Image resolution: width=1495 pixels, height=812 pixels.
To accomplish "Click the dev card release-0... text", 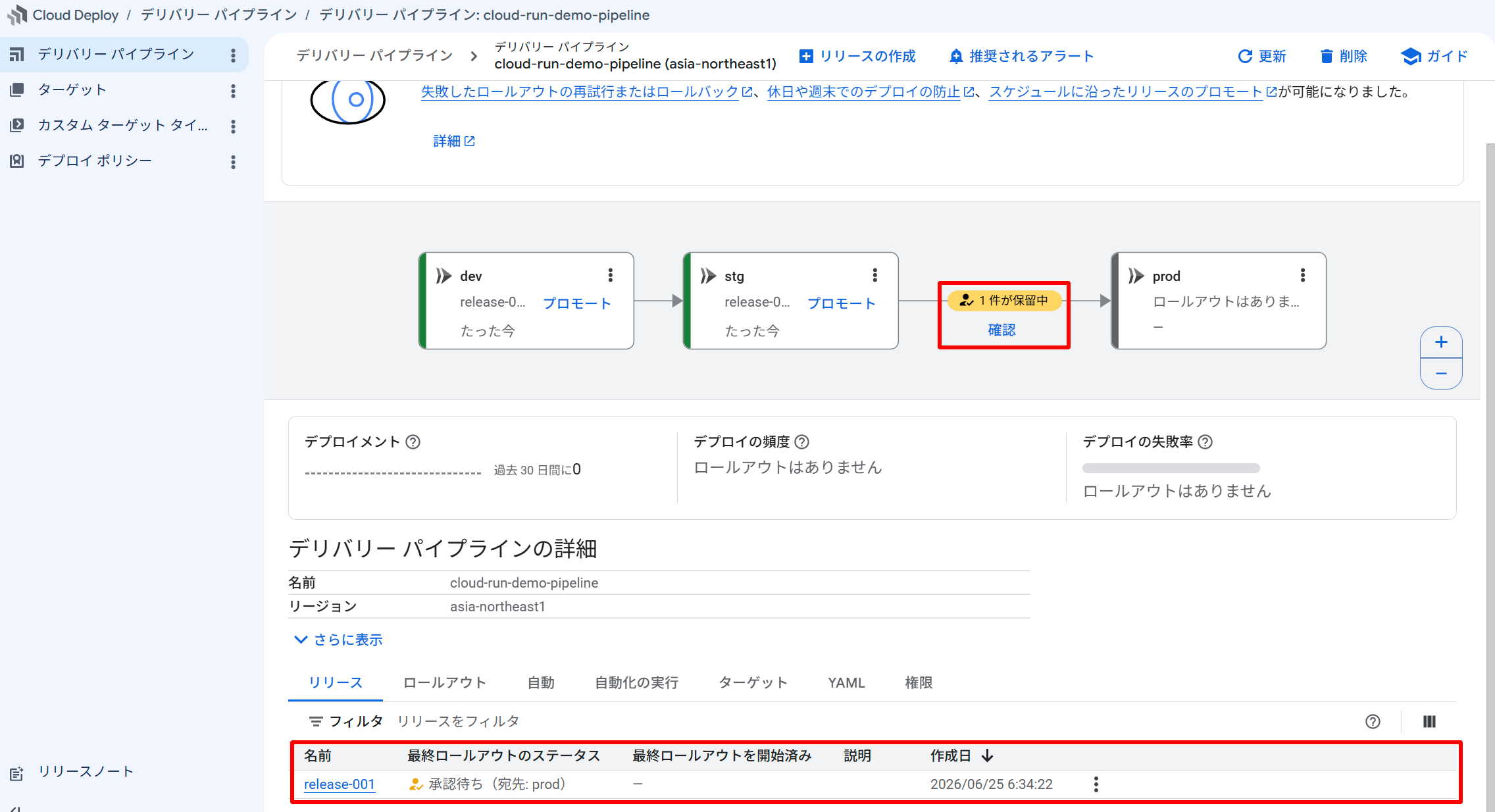I will [493, 302].
